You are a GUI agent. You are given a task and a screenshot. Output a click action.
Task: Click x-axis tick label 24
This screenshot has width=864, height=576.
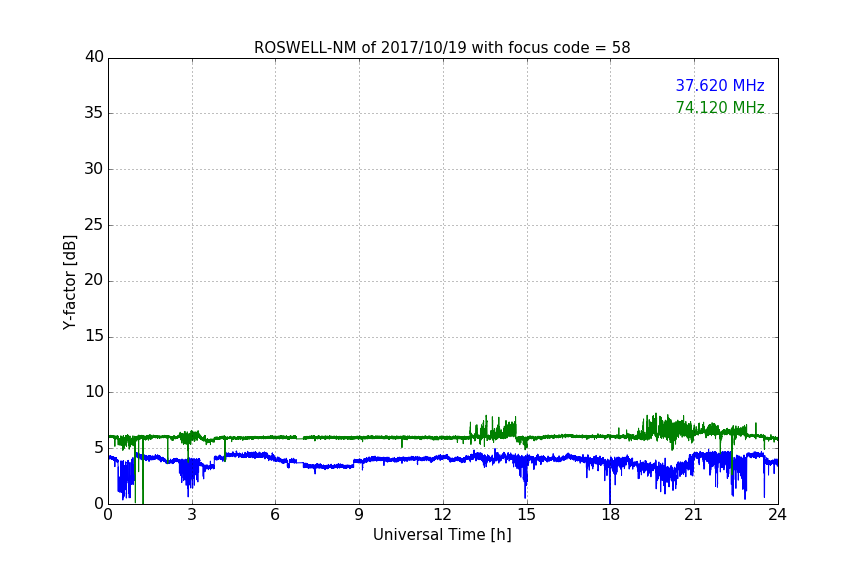(x=777, y=515)
